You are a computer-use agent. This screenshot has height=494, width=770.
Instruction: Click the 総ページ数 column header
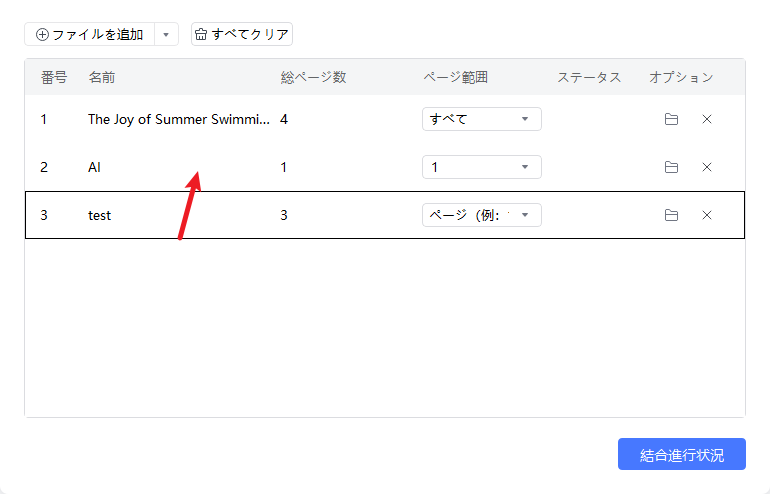tap(313, 77)
